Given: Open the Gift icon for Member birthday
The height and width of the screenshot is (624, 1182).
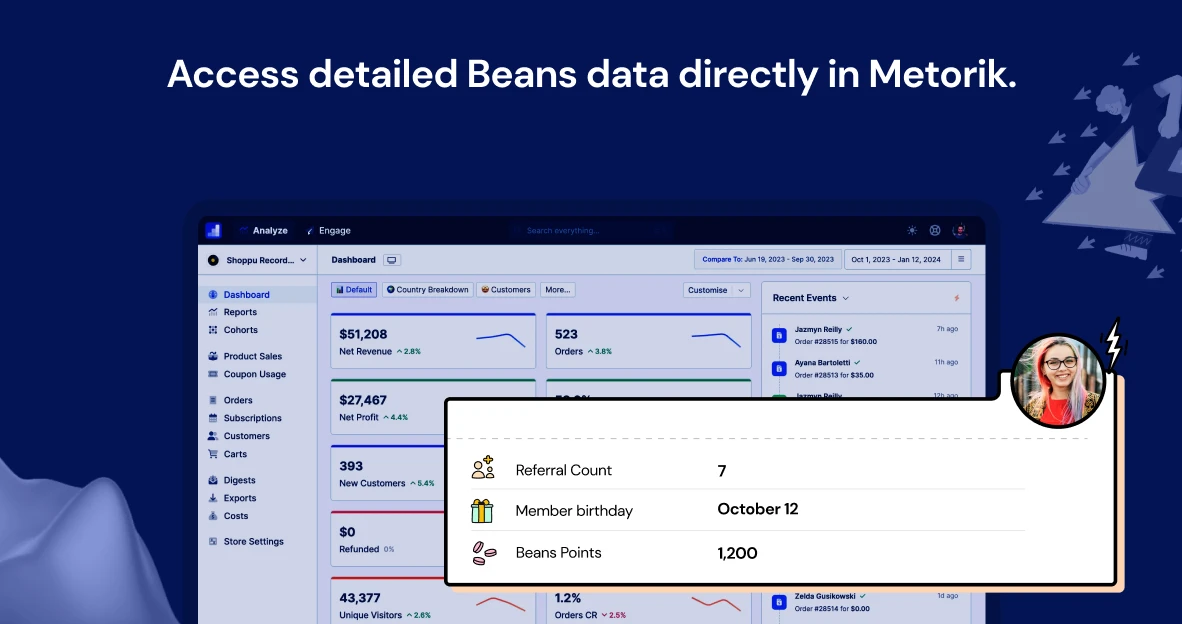Looking at the screenshot, I should [x=482, y=511].
